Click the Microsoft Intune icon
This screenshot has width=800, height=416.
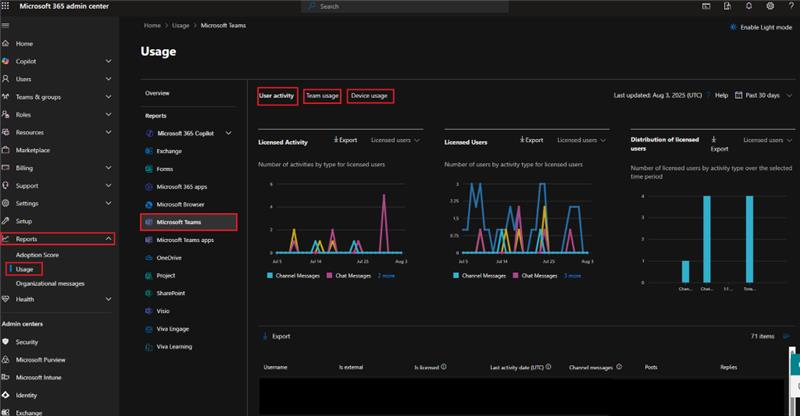click(x=6, y=377)
